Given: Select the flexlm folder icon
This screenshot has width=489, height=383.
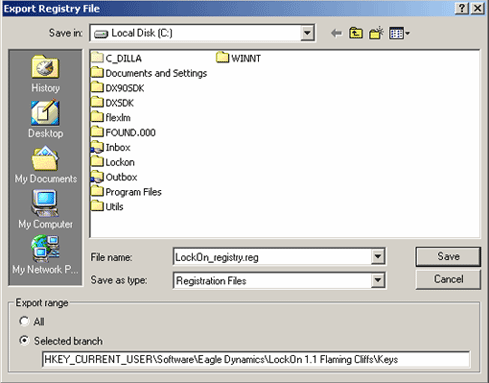Looking at the screenshot, I should pos(97,117).
